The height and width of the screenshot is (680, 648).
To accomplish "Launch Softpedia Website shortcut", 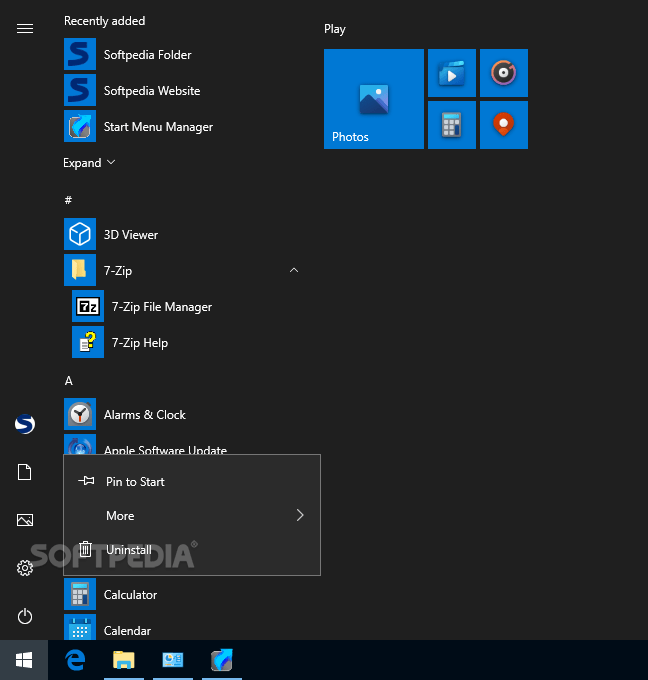I will [x=182, y=90].
